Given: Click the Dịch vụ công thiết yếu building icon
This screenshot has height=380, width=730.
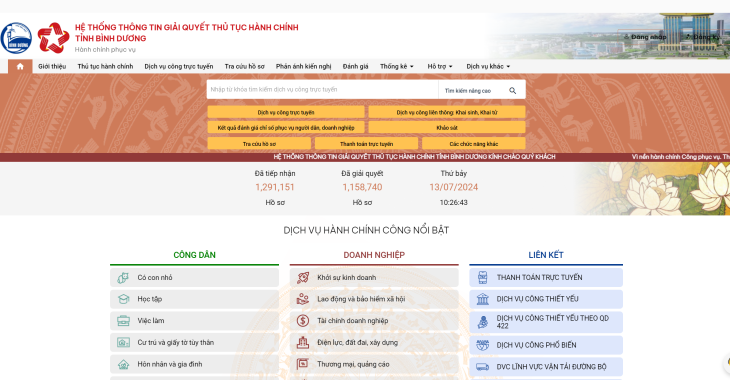Looking at the screenshot, I should pyautogui.click(x=483, y=299).
